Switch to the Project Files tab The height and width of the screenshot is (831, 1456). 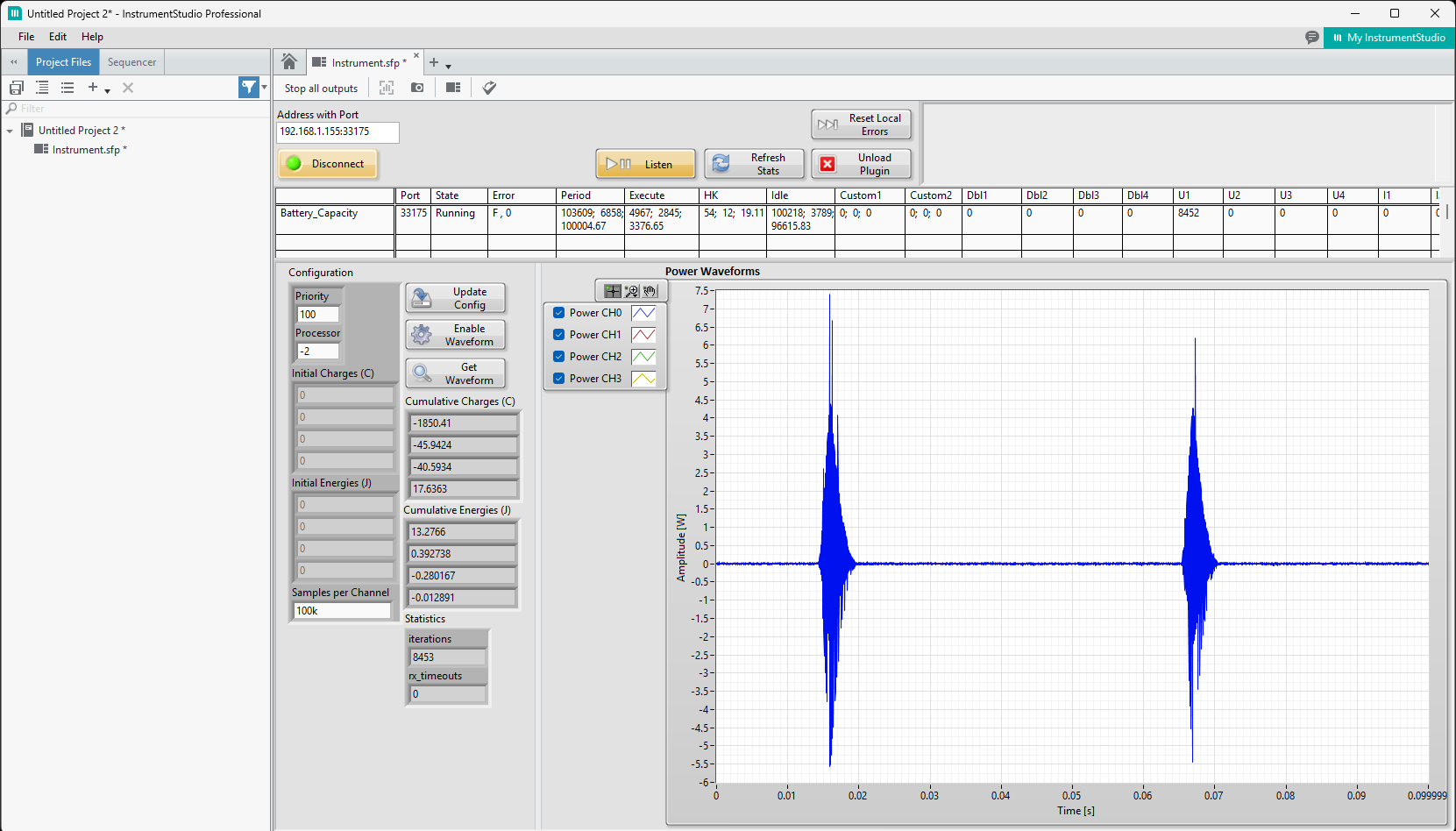click(63, 62)
